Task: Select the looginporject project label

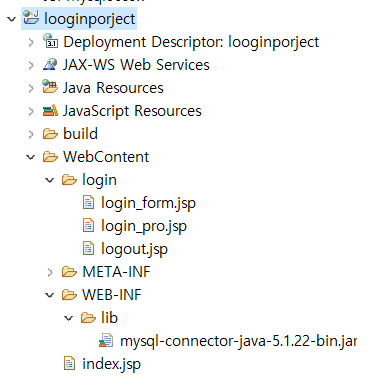Action: click(90, 19)
